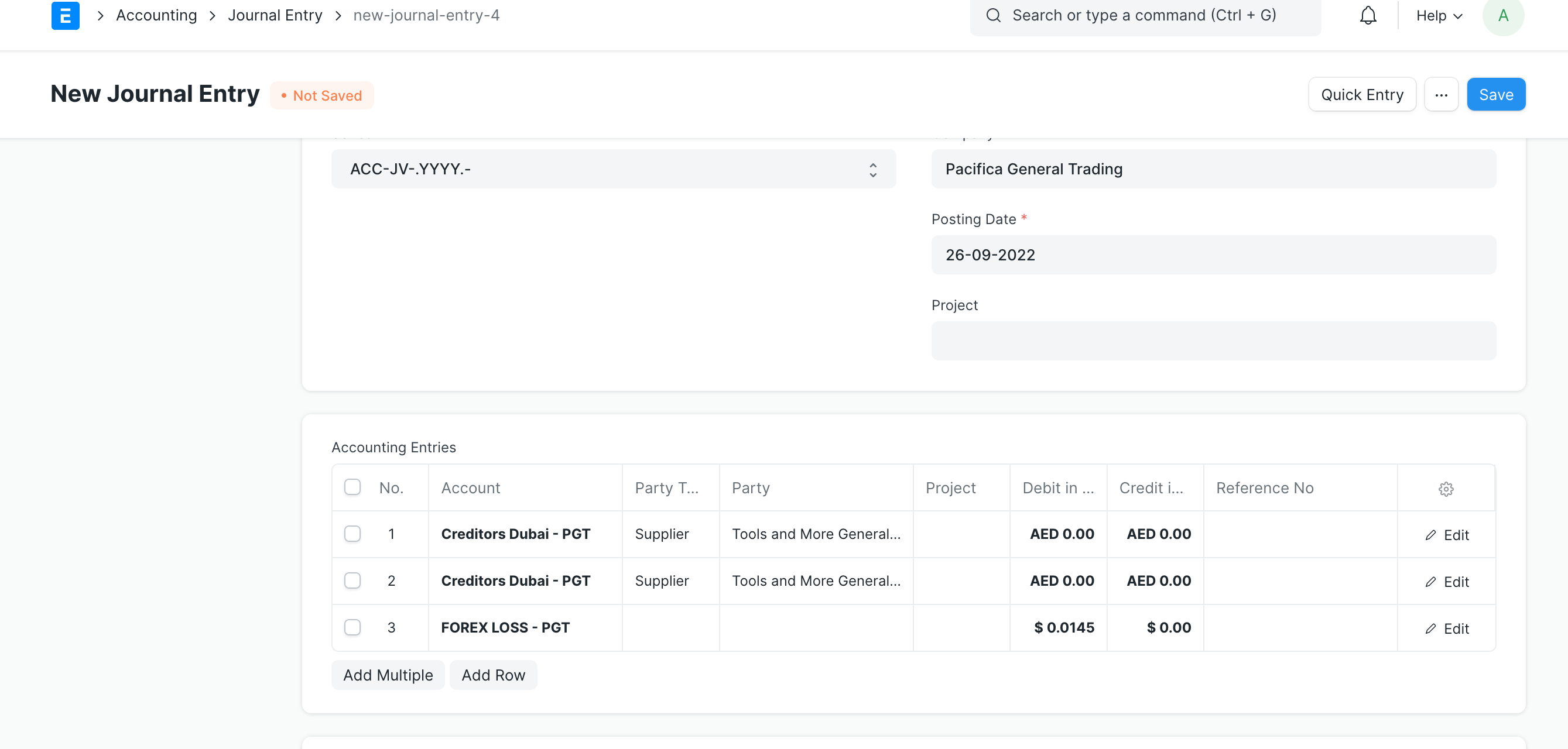This screenshot has width=1568, height=749.
Task: Click row 2 debit AED 0.00 cell
Action: 1058,581
